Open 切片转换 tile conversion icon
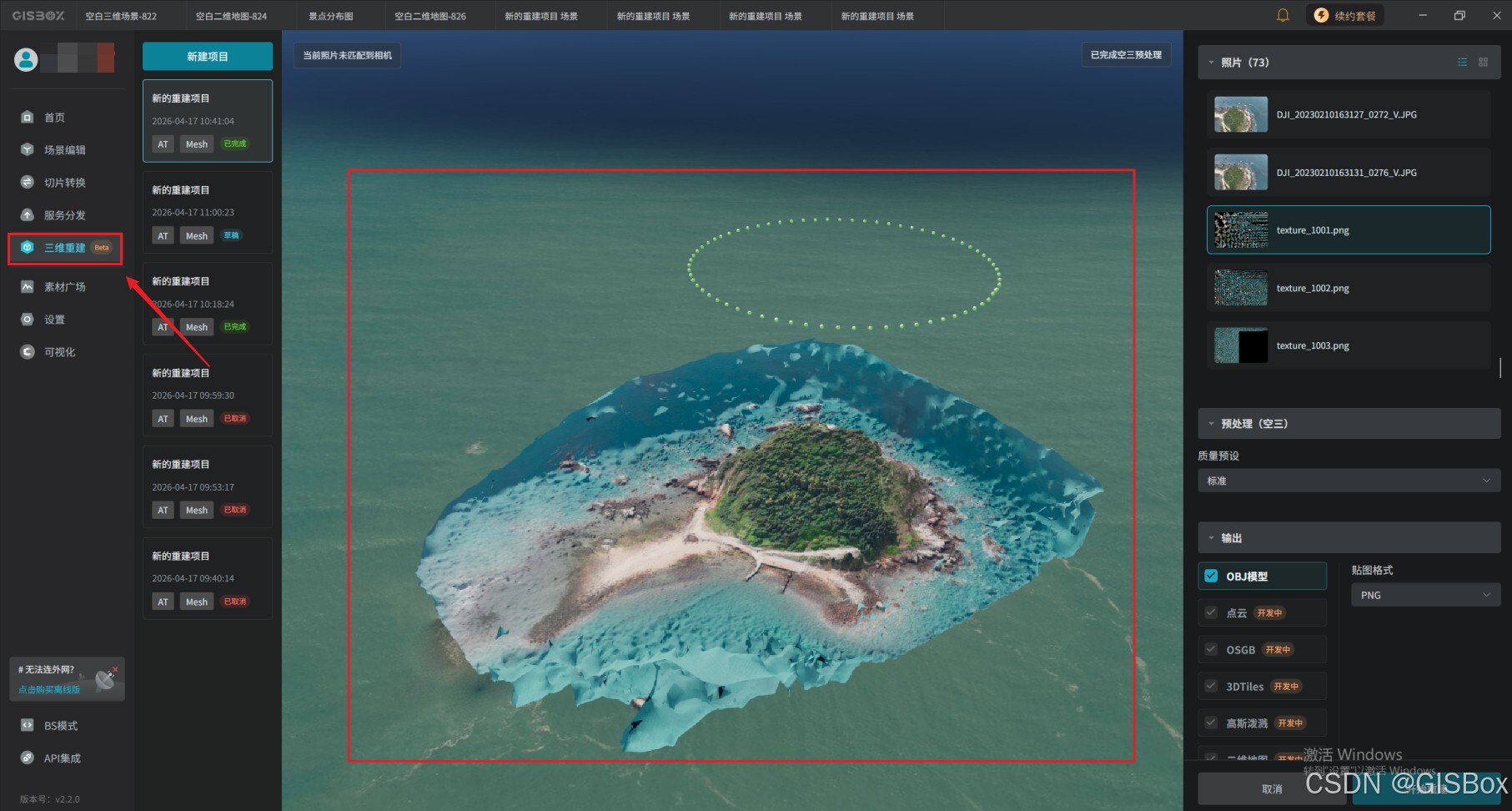The height and width of the screenshot is (811, 1512). click(28, 183)
